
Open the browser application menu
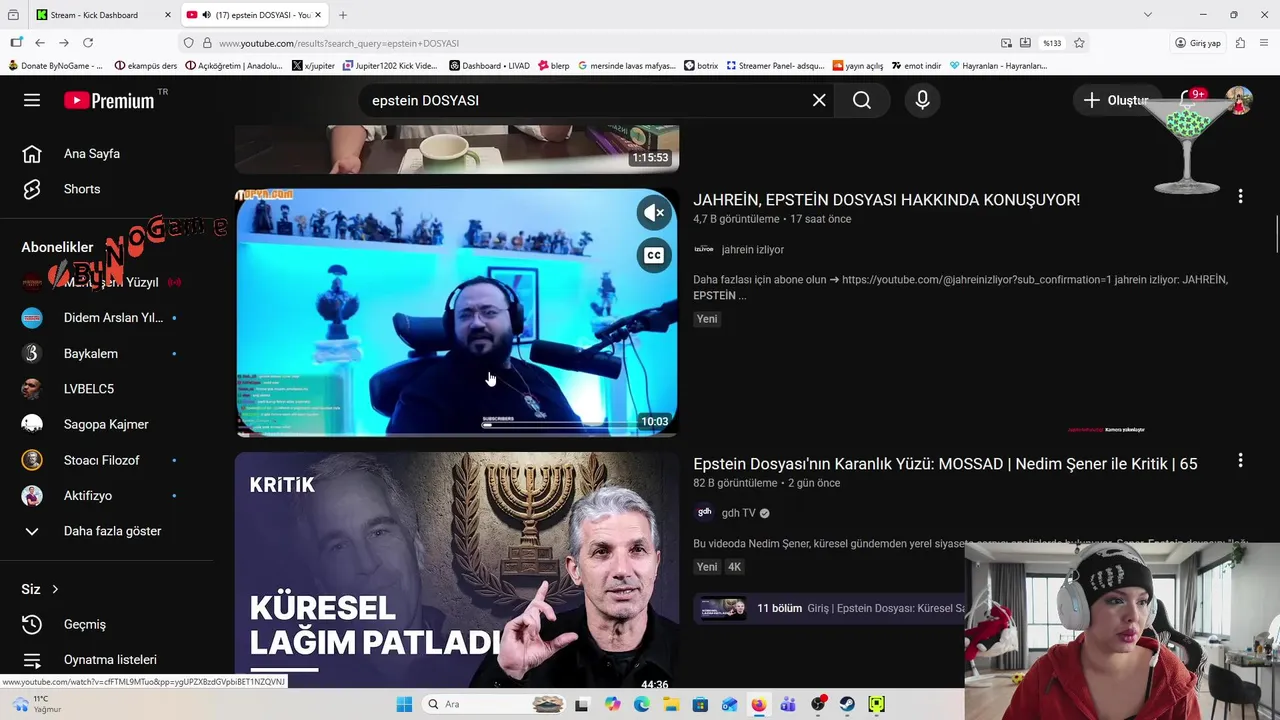tap(1264, 43)
